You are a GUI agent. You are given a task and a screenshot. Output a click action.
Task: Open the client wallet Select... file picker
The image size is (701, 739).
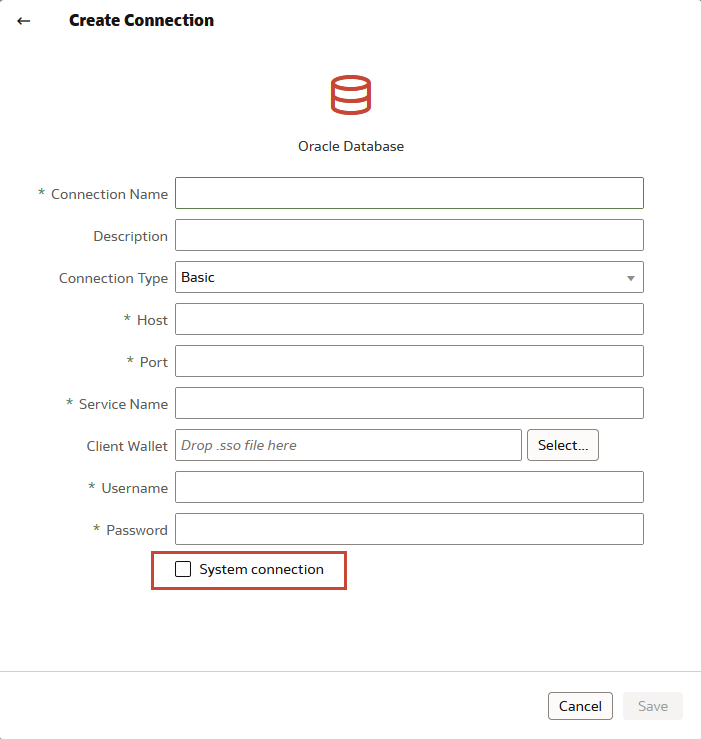tap(563, 445)
